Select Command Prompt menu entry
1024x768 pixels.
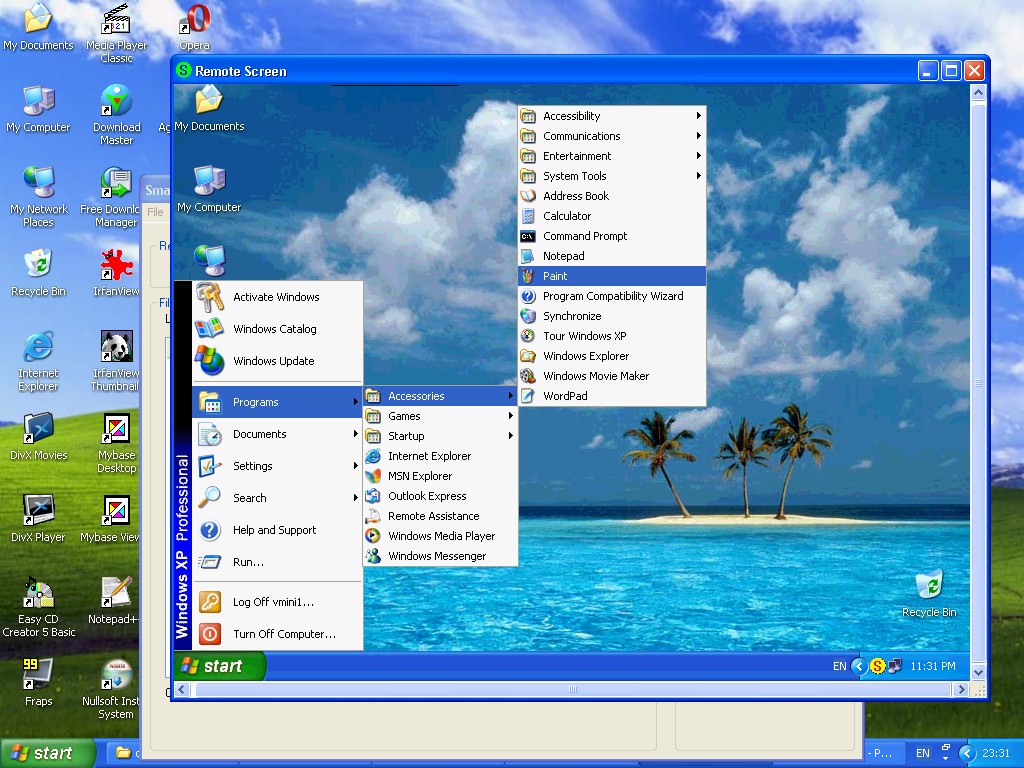(612, 236)
